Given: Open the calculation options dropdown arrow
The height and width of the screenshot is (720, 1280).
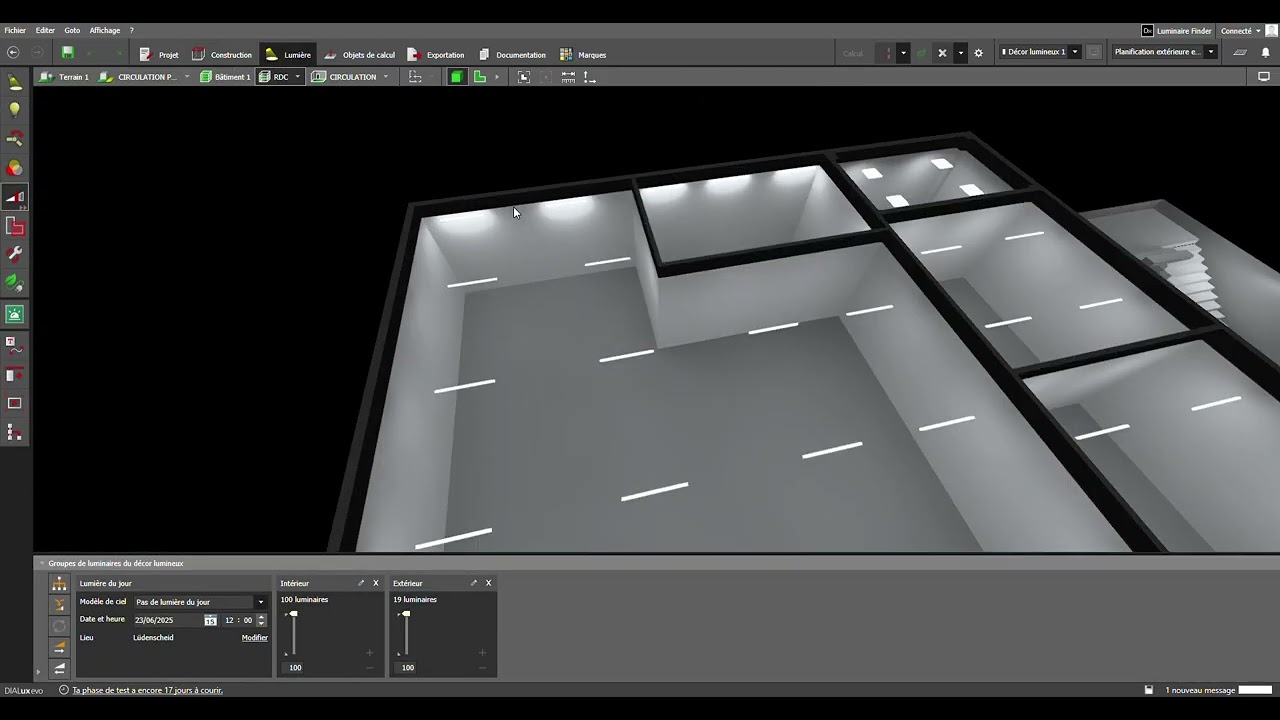Looking at the screenshot, I should (x=903, y=53).
